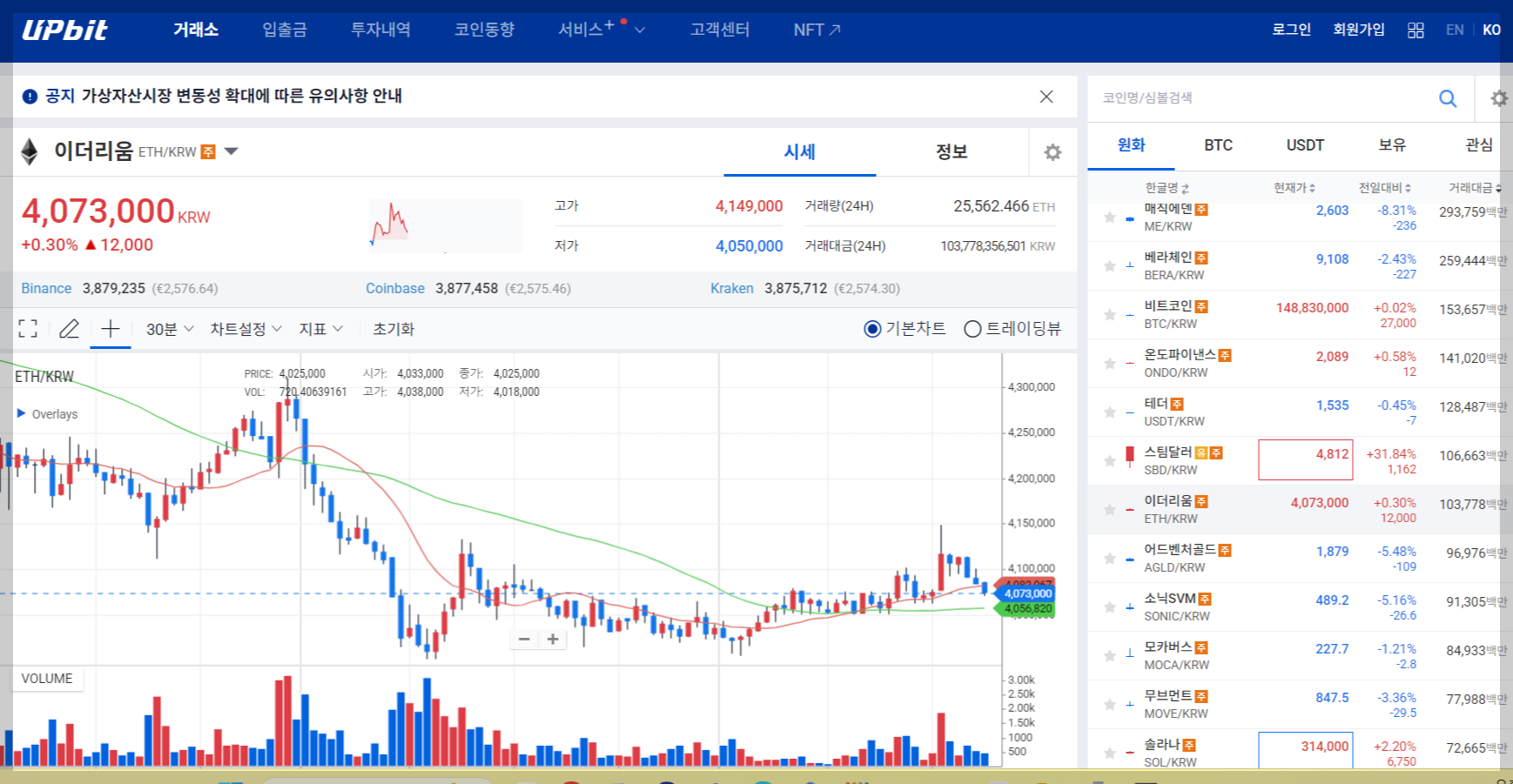Click the 초기화 reset button
1513x784 pixels.
[x=393, y=329]
